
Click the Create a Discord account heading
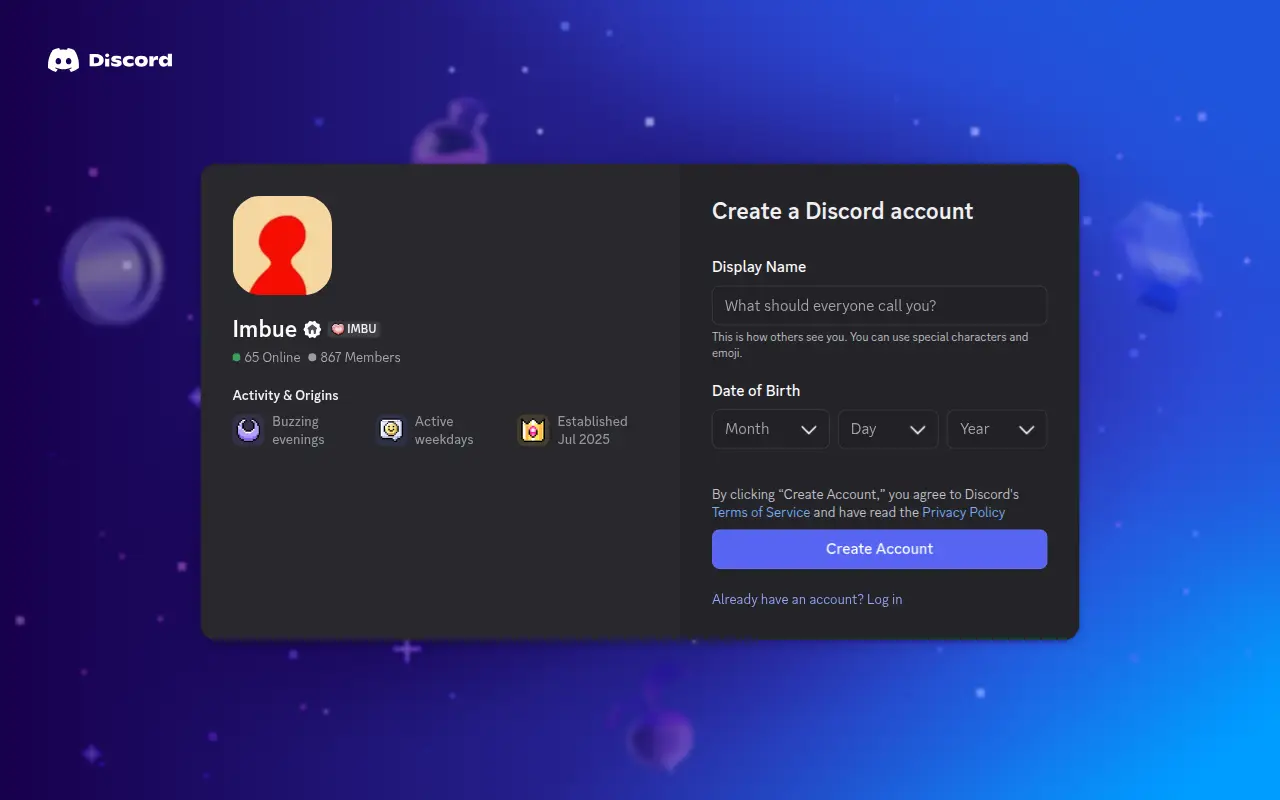pos(842,211)
